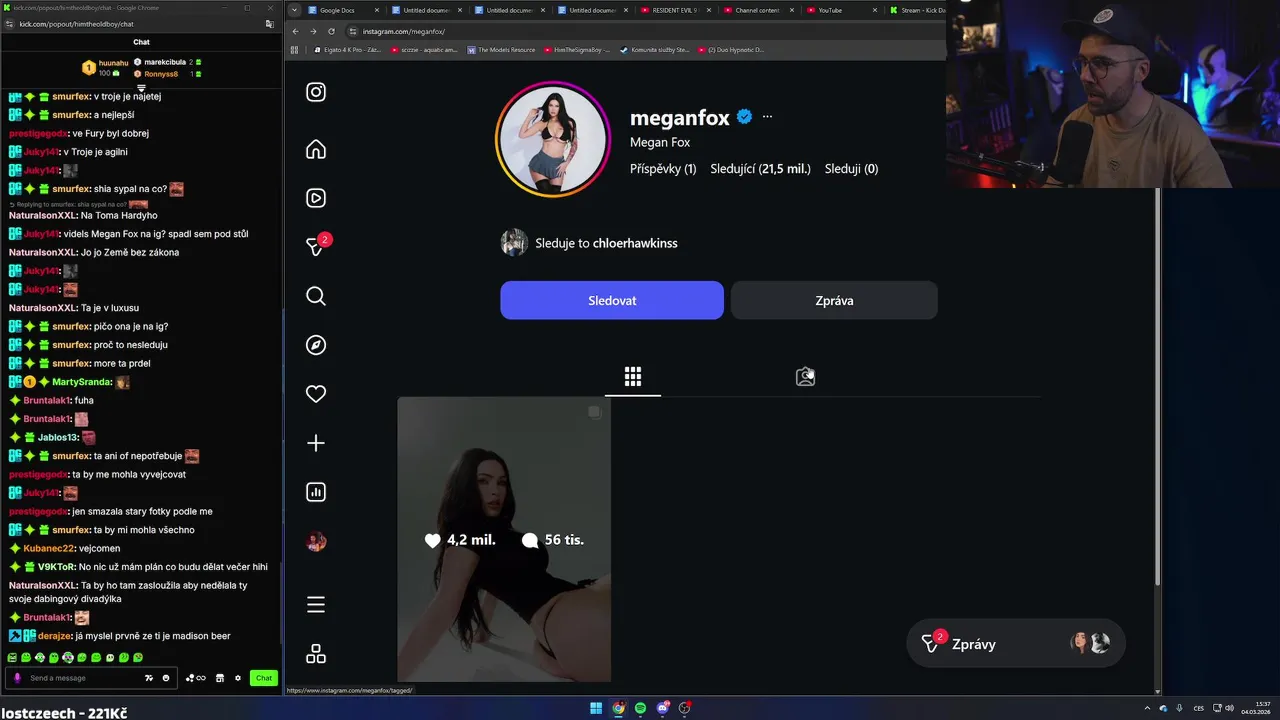The image size is (1280, 720).
Task: Switch to the Channel content tab
Action: pyautogui.click(x=757, y=10)
